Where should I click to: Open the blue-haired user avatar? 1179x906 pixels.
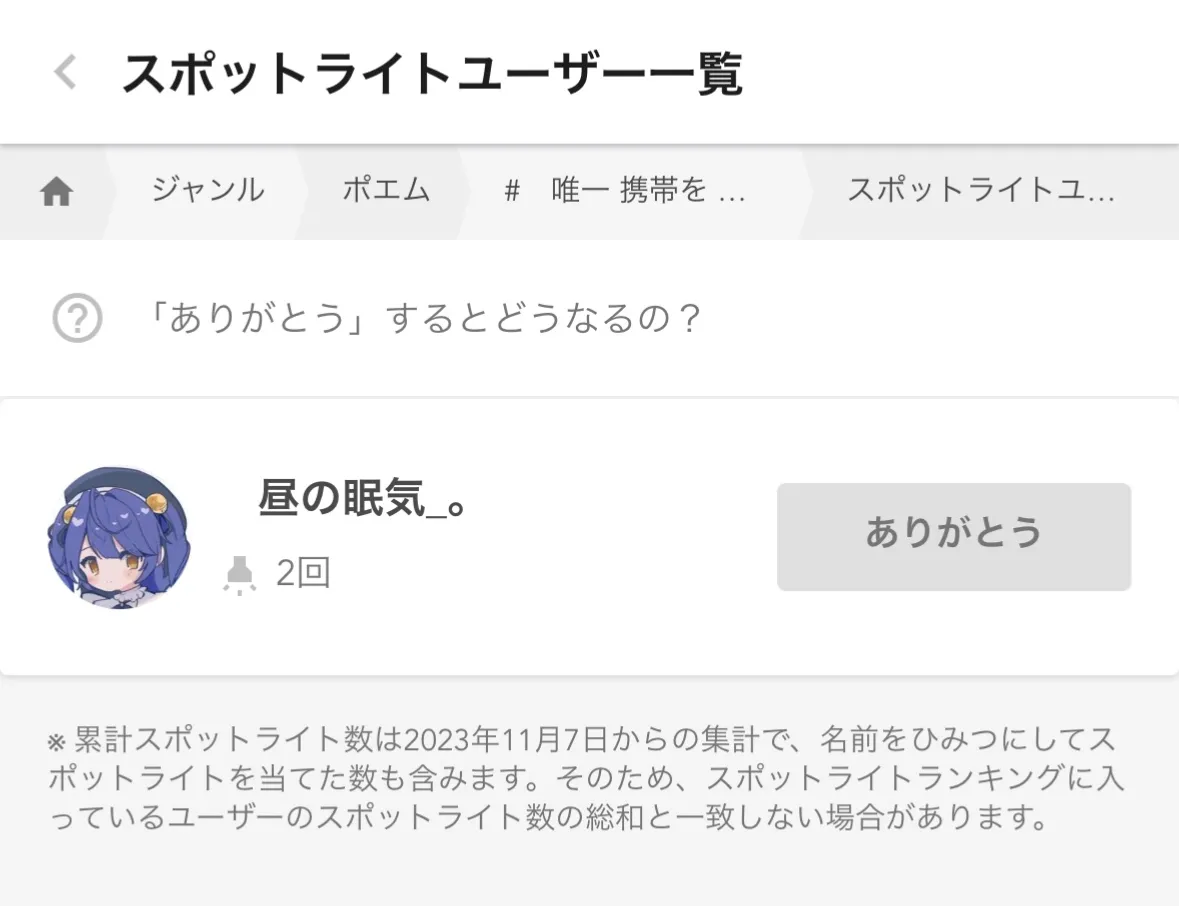pos(119,537)
